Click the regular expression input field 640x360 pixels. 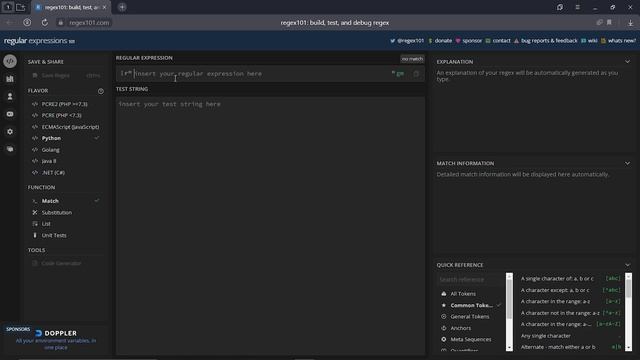click(x=261, y=74)
